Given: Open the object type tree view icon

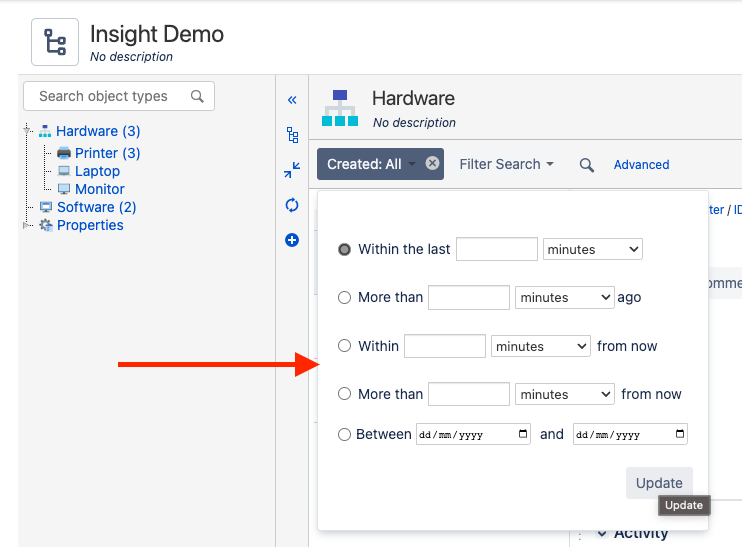Looking at the screenshot, I should point(292,135).
